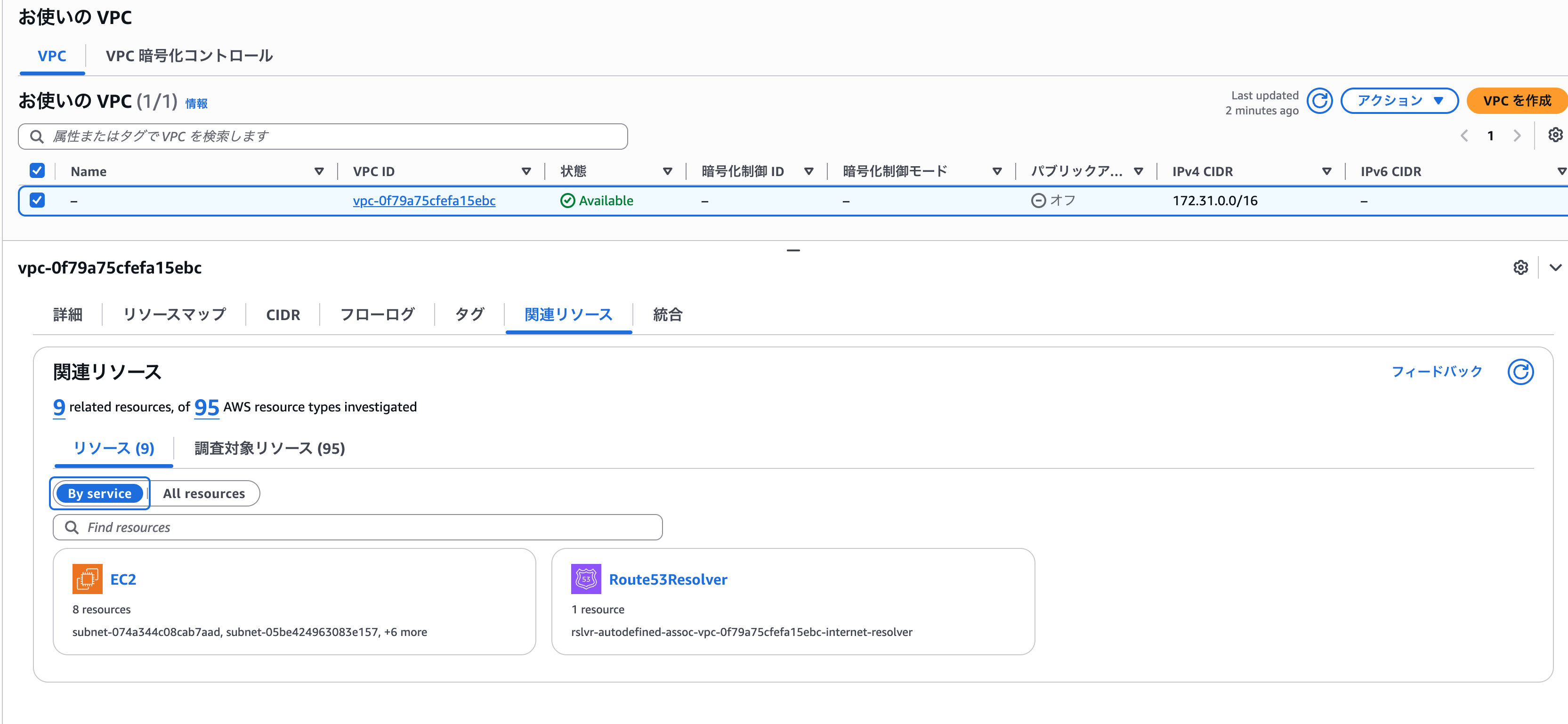Image resolution: width=1568 pixels, height=724 pixels.
Task: Open the Route53Resolver service link
Action: tap(668, 579)
